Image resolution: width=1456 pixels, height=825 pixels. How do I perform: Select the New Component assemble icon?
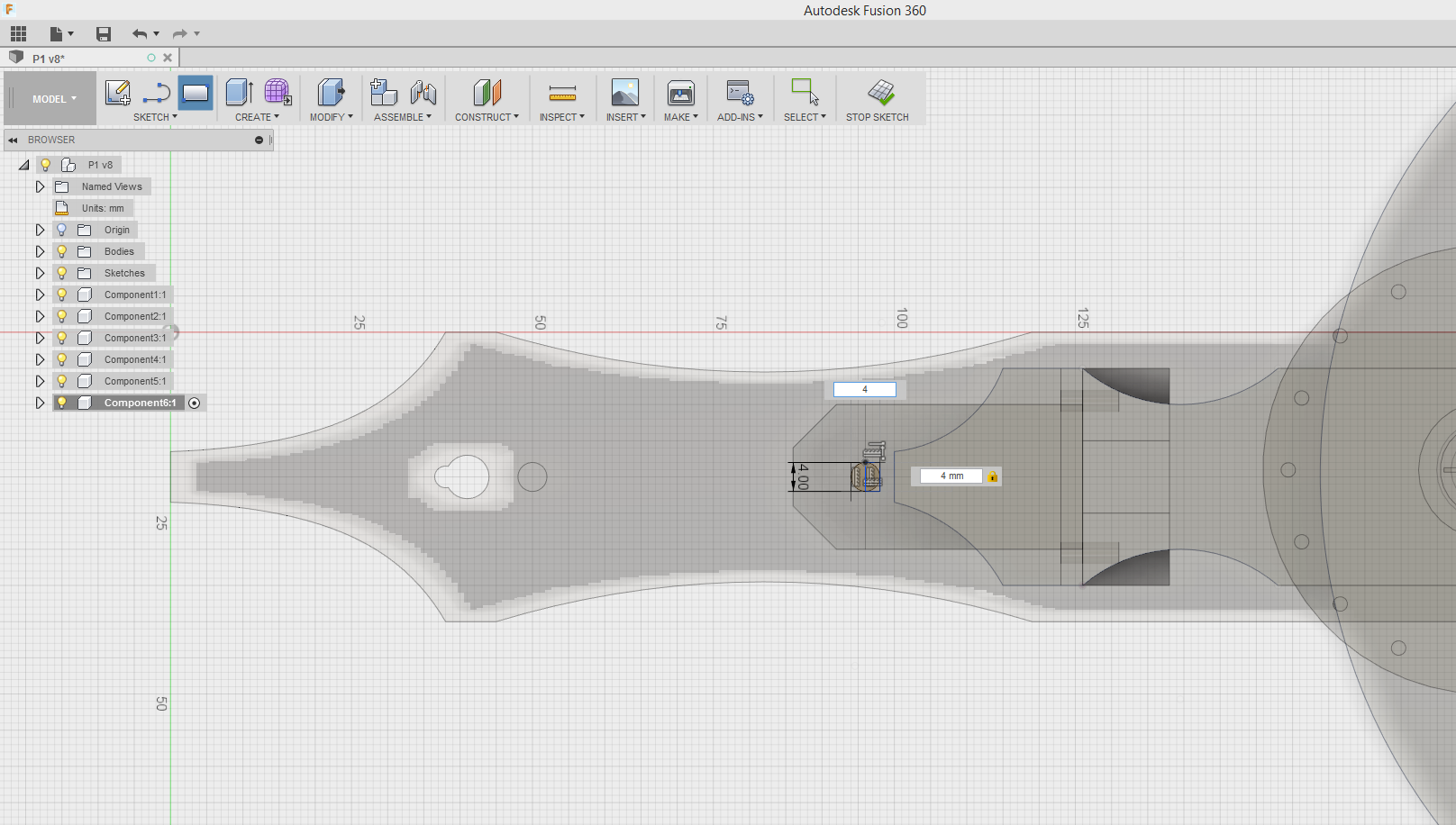(x=384, y=93)
